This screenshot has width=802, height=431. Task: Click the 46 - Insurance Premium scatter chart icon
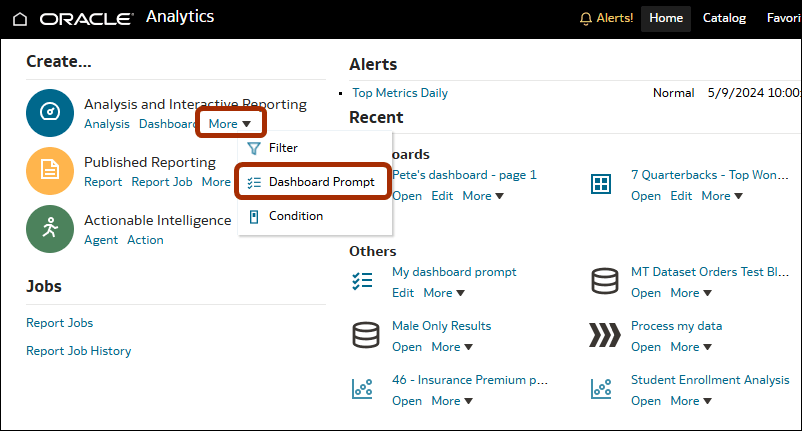pos(362,389)
